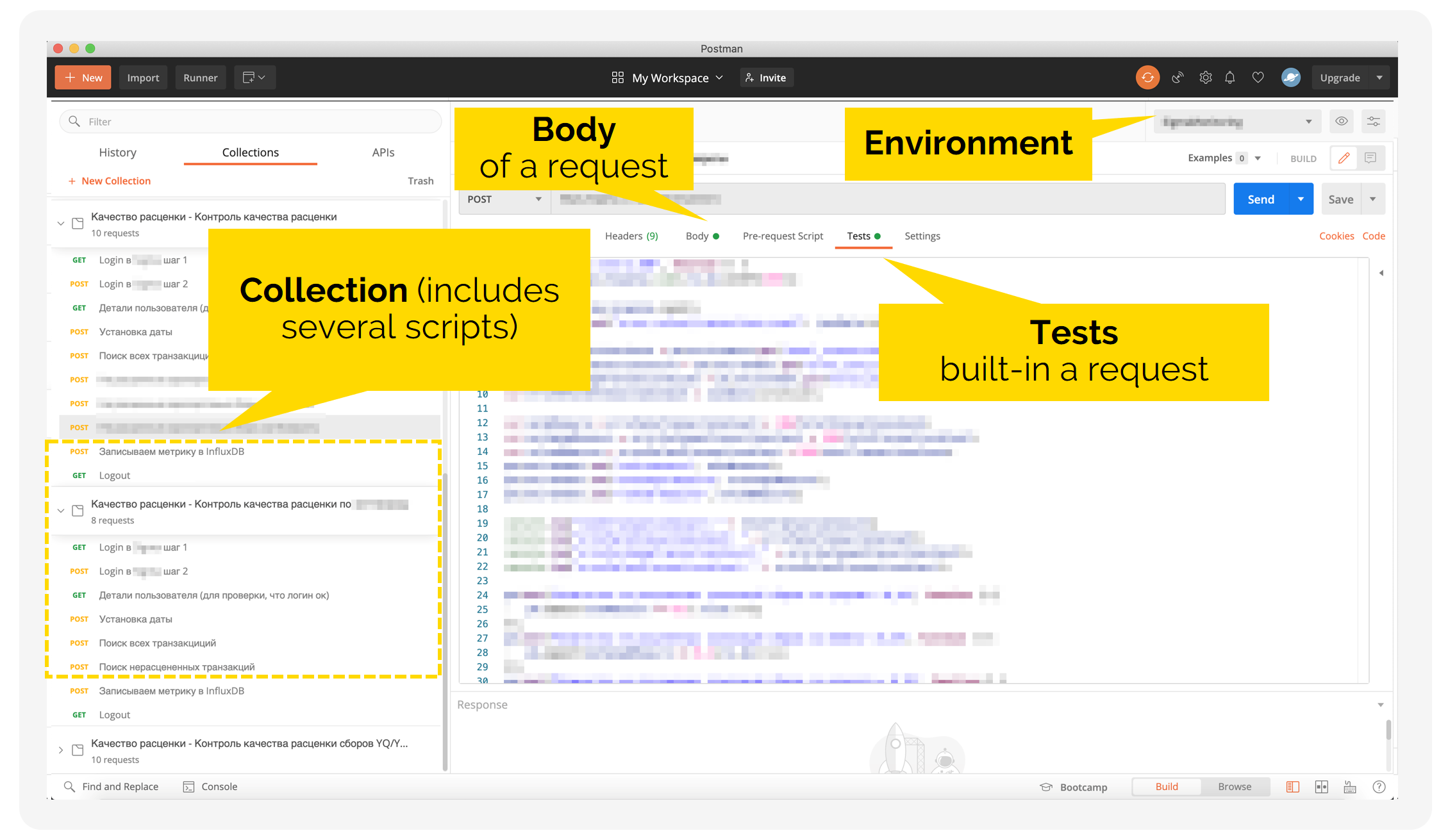Open Find and Replace

[x=112, y=786]
